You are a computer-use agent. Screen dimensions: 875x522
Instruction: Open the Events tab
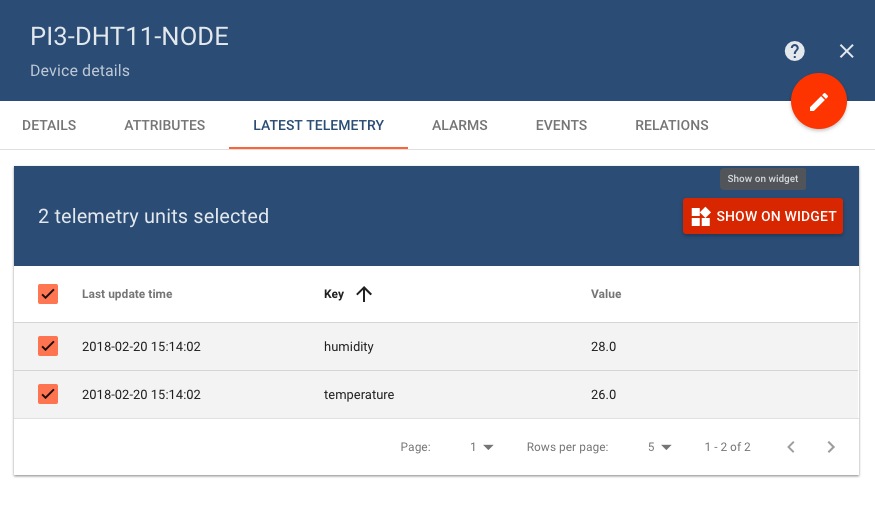(x=561, y=125)
